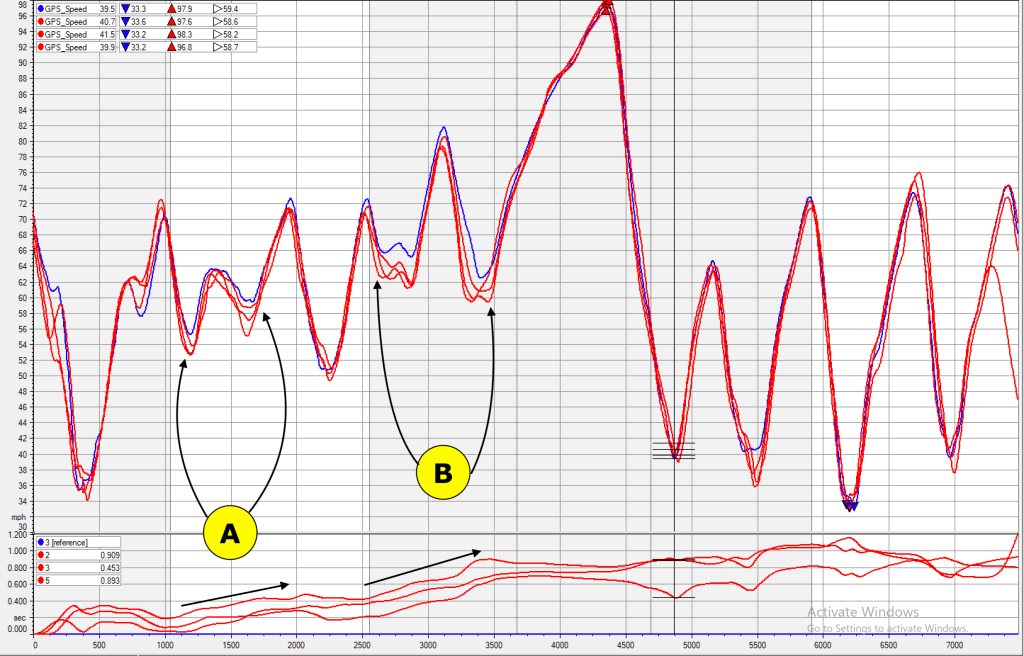Click the red maximum marker at the speed peak

pos(606,7)
